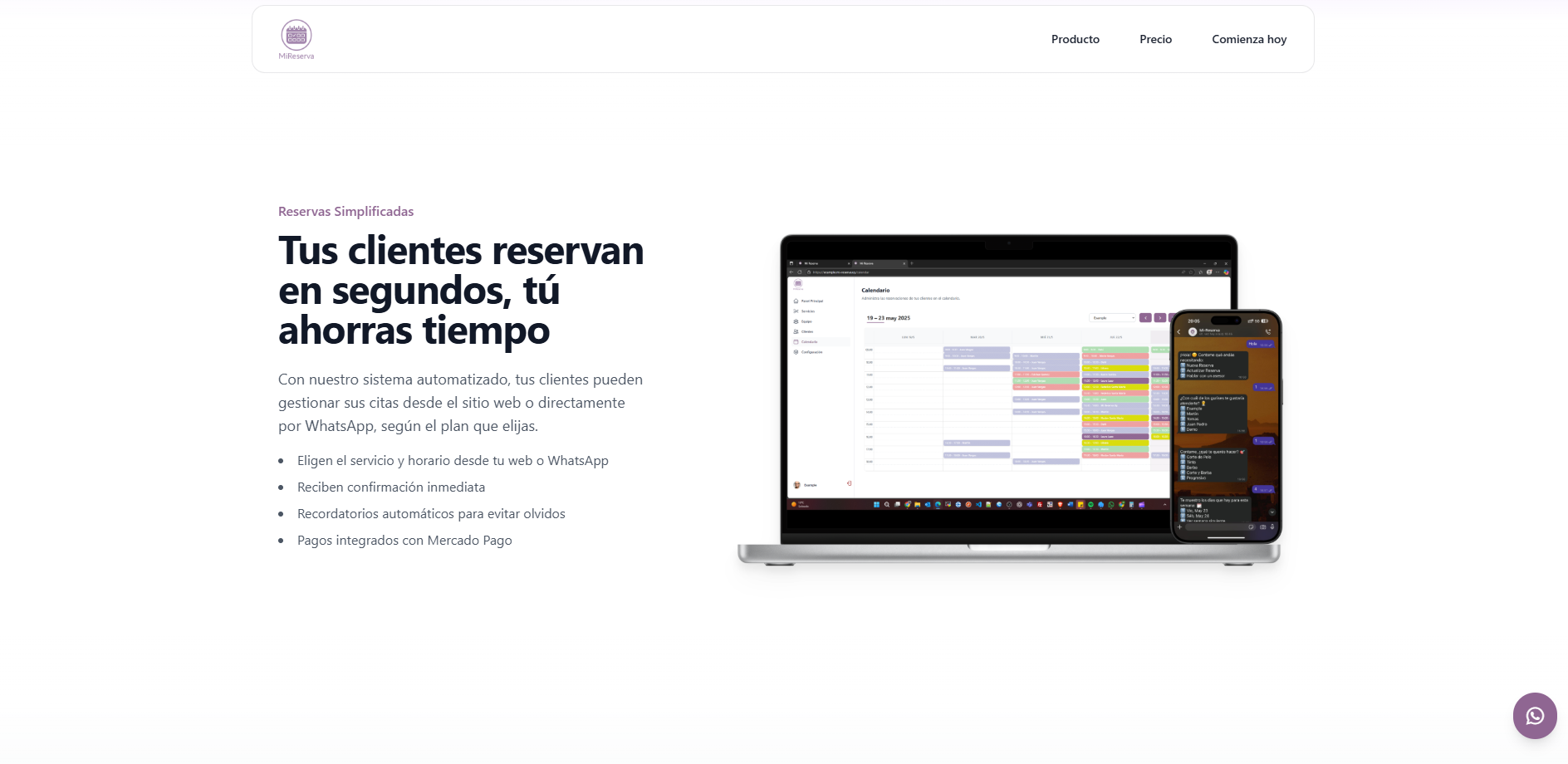Expand the Example dropdown above the calendar
Screen dimensions: 1568x764
pyautogui.click(x=1112, y=318)
